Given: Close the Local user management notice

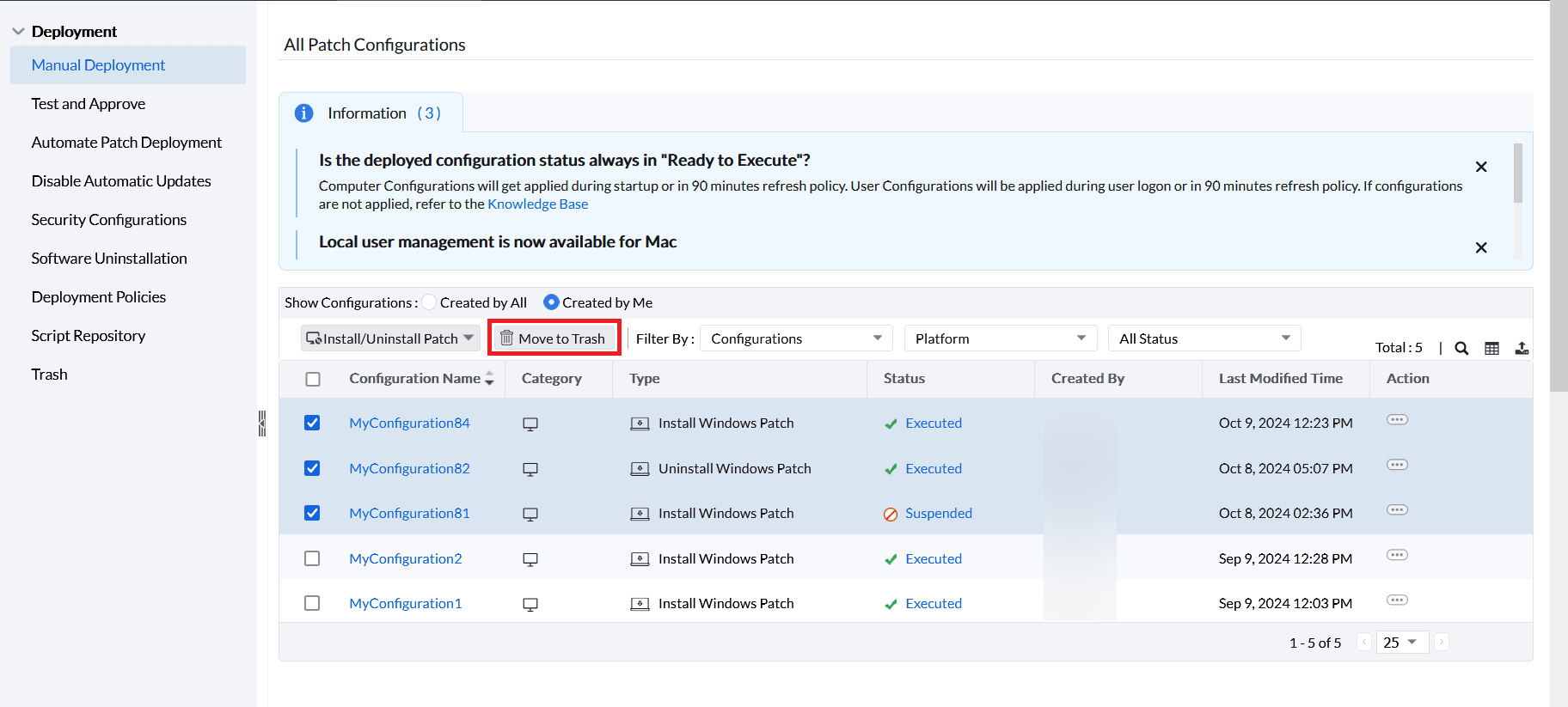Looking at the screenshot, I should pyautogui.click(x=1481, y=247).
